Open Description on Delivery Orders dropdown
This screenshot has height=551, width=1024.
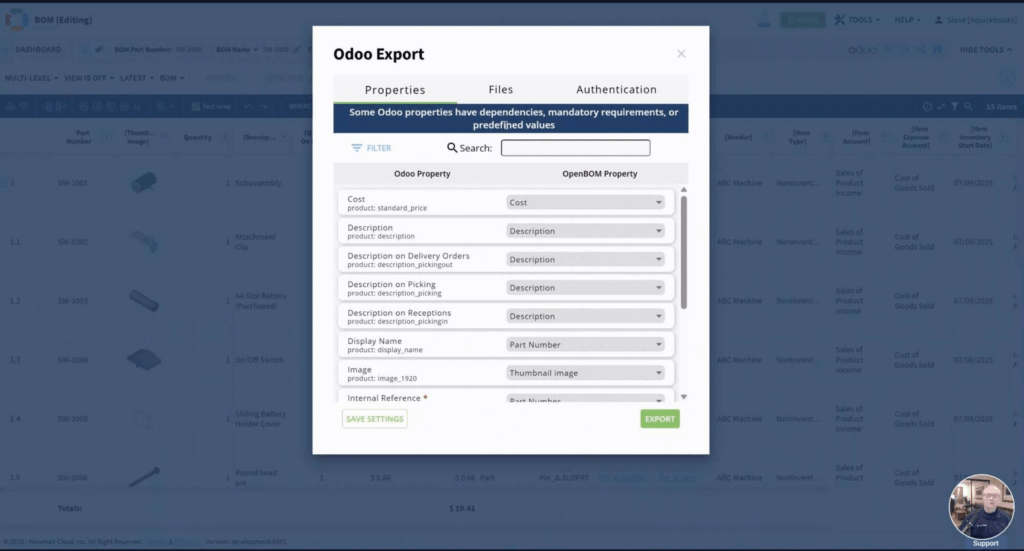click(585, 259)
